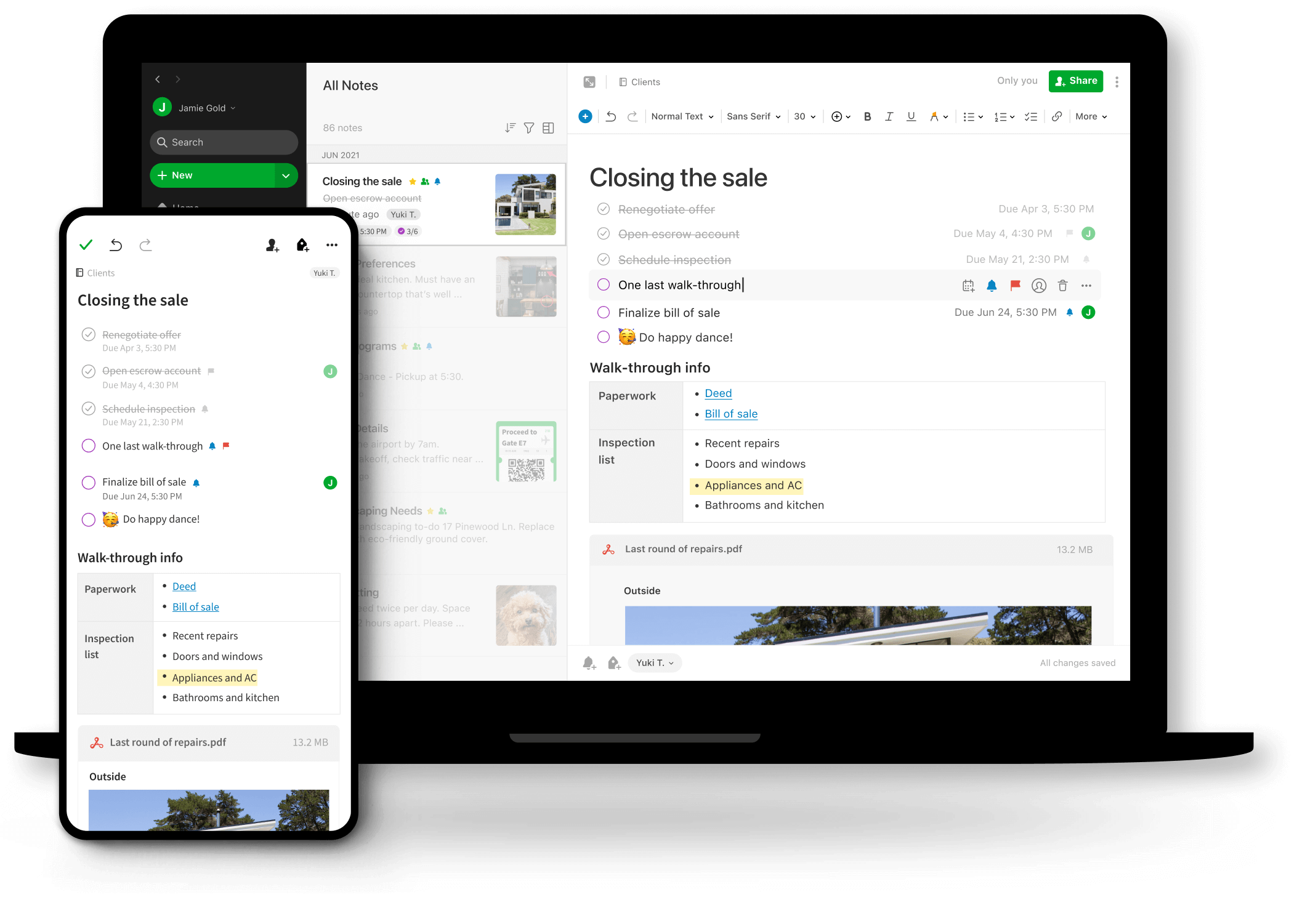Expand the Normal Text style dropdown
Image resolution: width=1297 pixels, height=924 pixels.
click(x=681, y=116)
